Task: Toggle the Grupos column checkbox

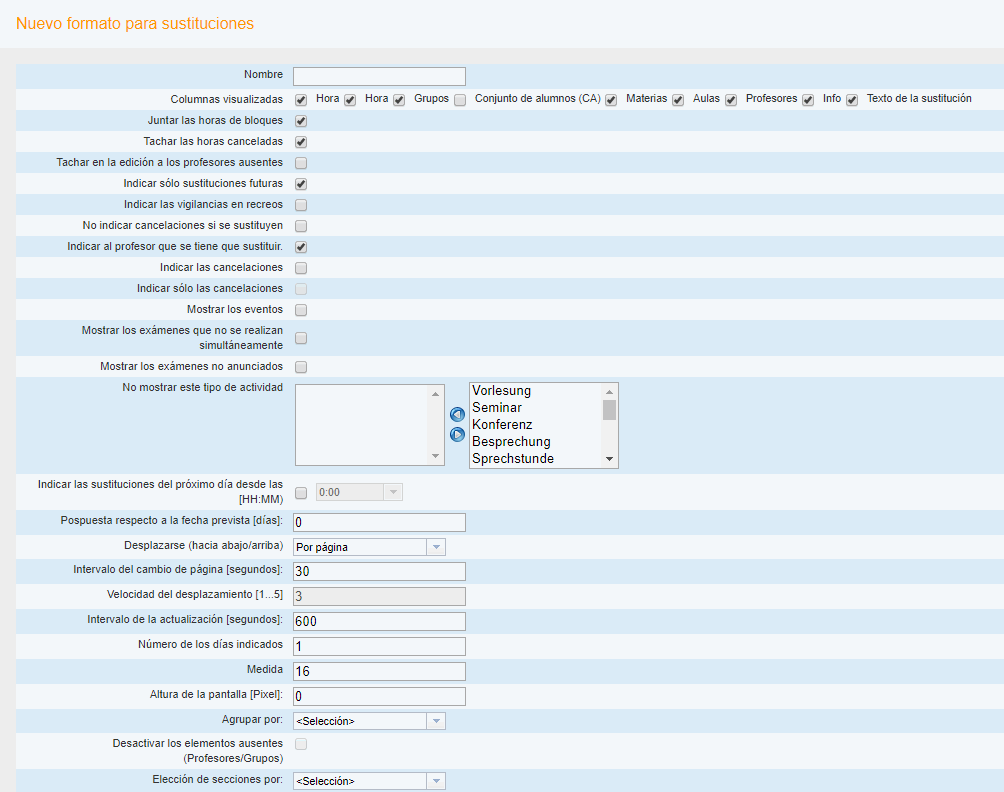Action: point(399,100)
